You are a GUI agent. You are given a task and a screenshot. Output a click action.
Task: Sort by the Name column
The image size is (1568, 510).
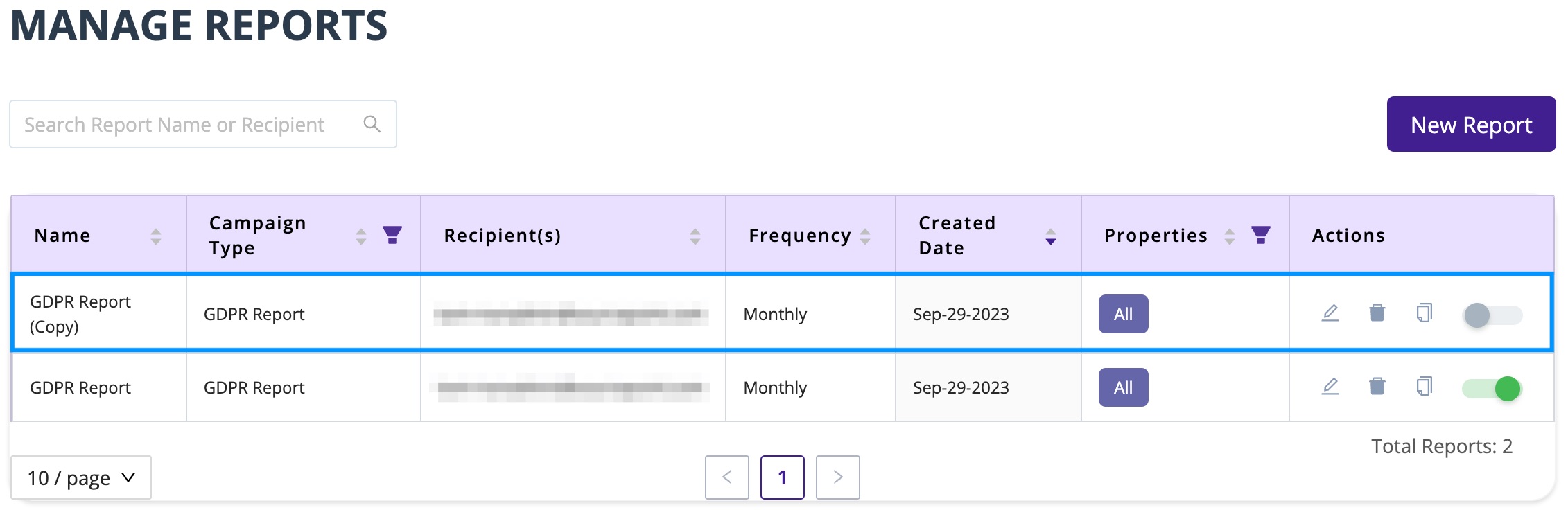point(156,236)
